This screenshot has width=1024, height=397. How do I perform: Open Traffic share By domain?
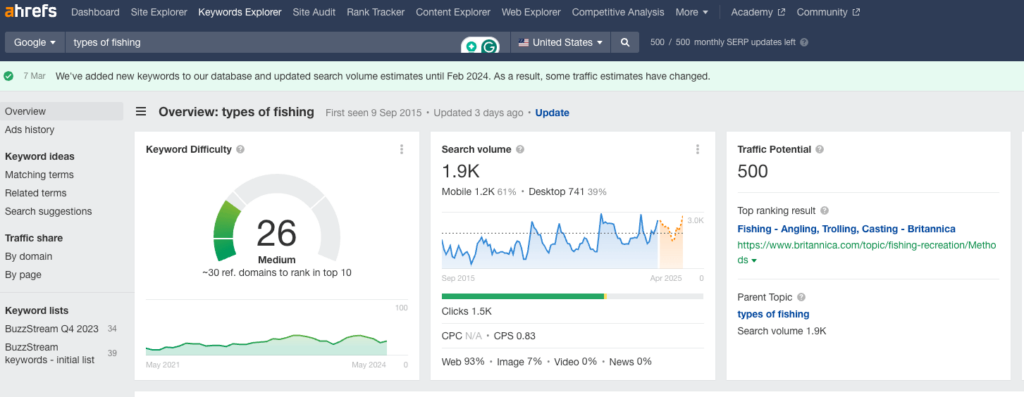tap(28, 257)
